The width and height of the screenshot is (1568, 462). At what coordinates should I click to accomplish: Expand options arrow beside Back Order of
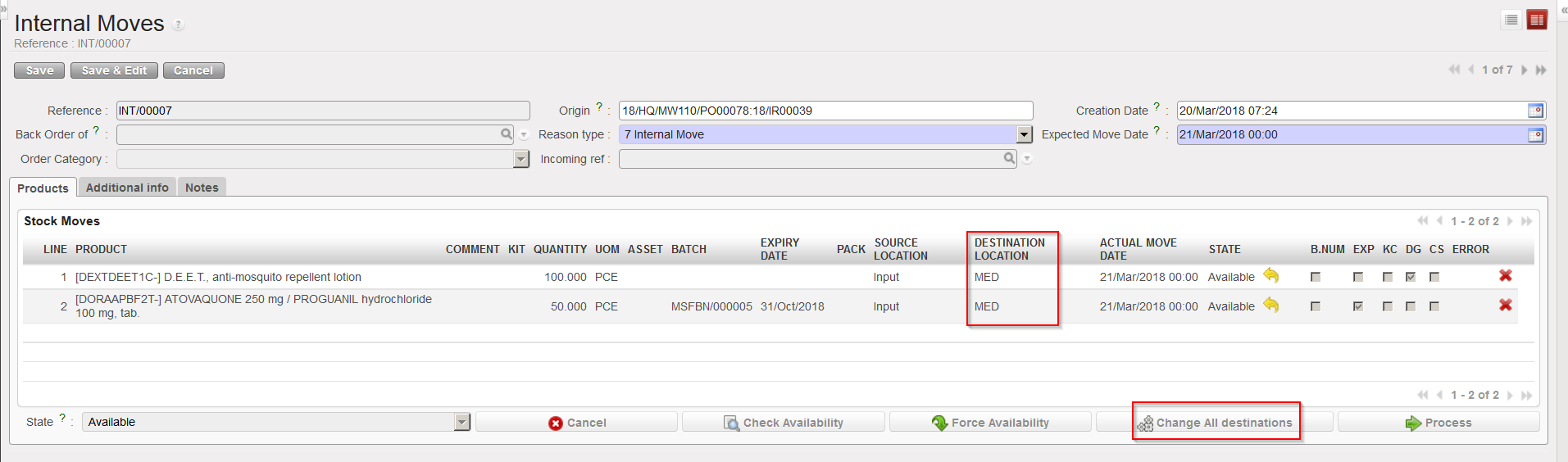[524, 135]
